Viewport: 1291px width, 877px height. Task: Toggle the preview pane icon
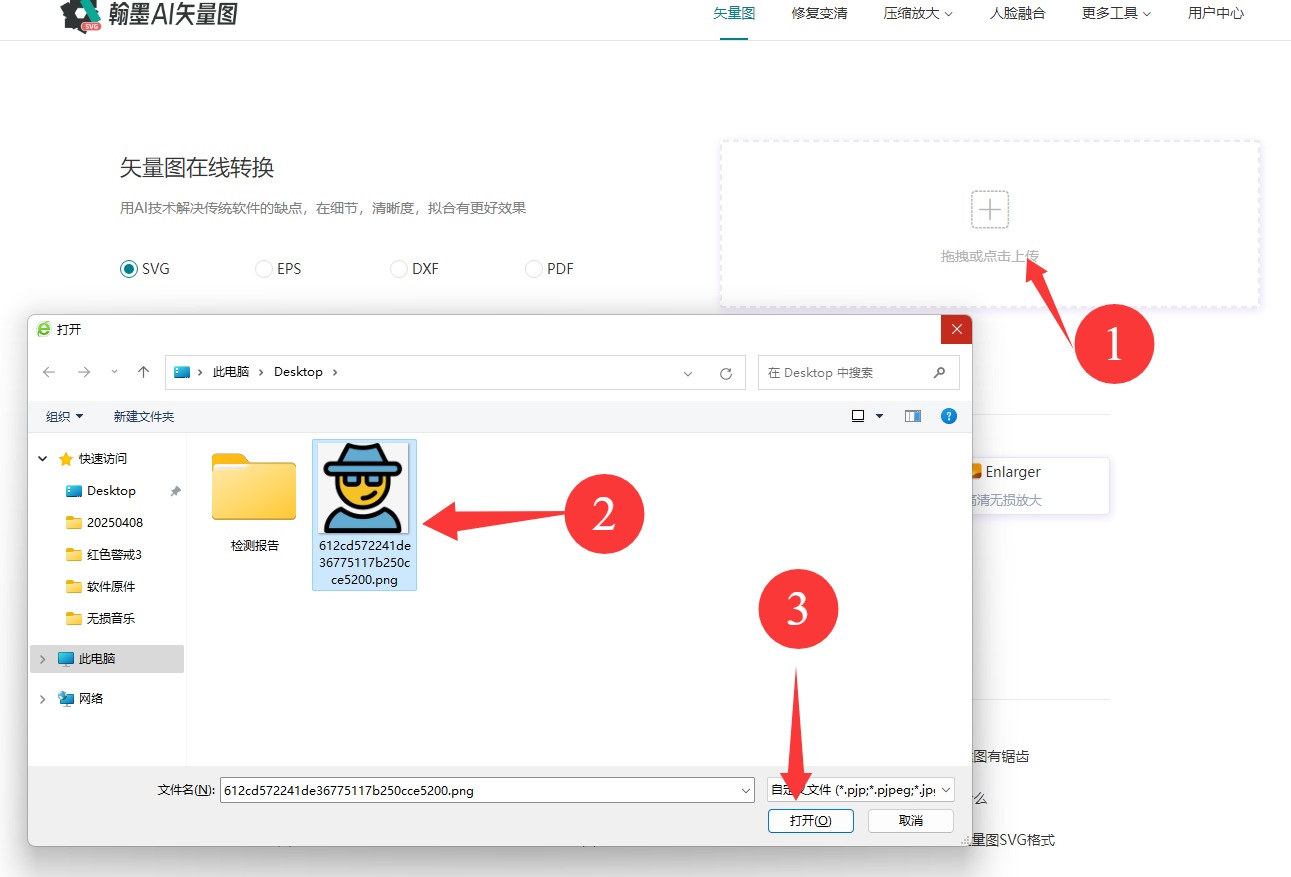click(x=912, y=416)
